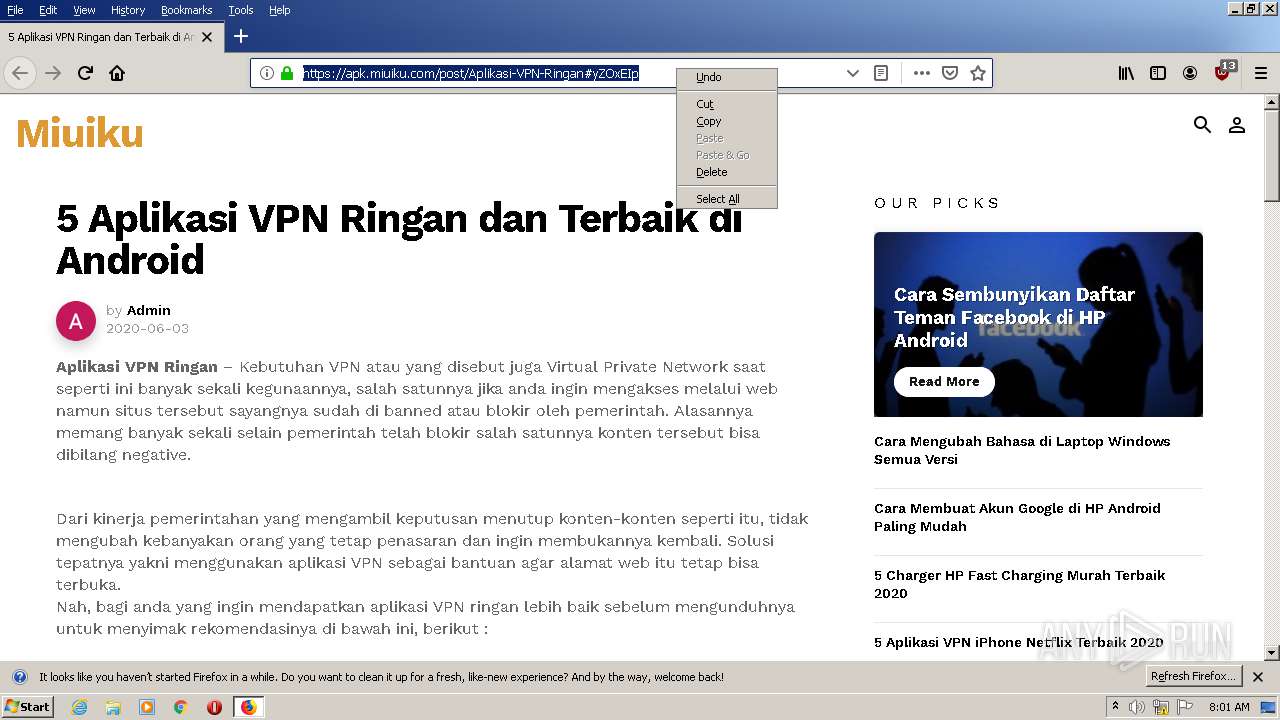Click the Read More button
The image size is (1280, 720).
pyautogui.click(x=944, y=381)
